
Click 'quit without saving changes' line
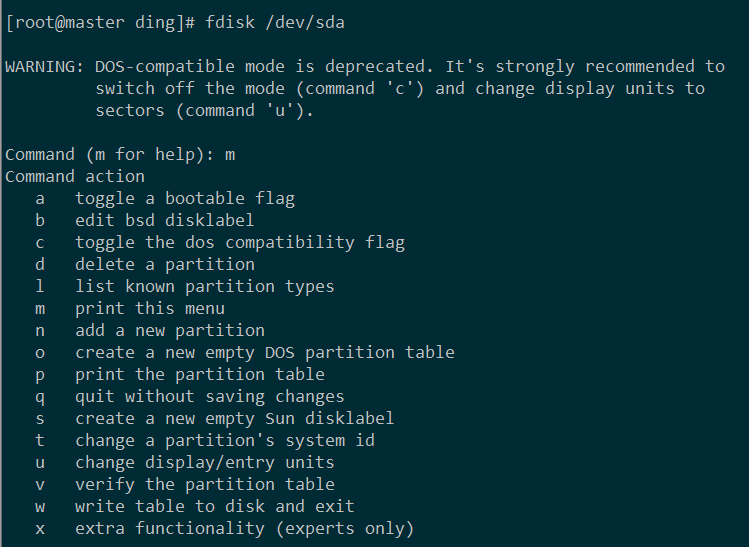pyautogui.click(x=210, y=396)
